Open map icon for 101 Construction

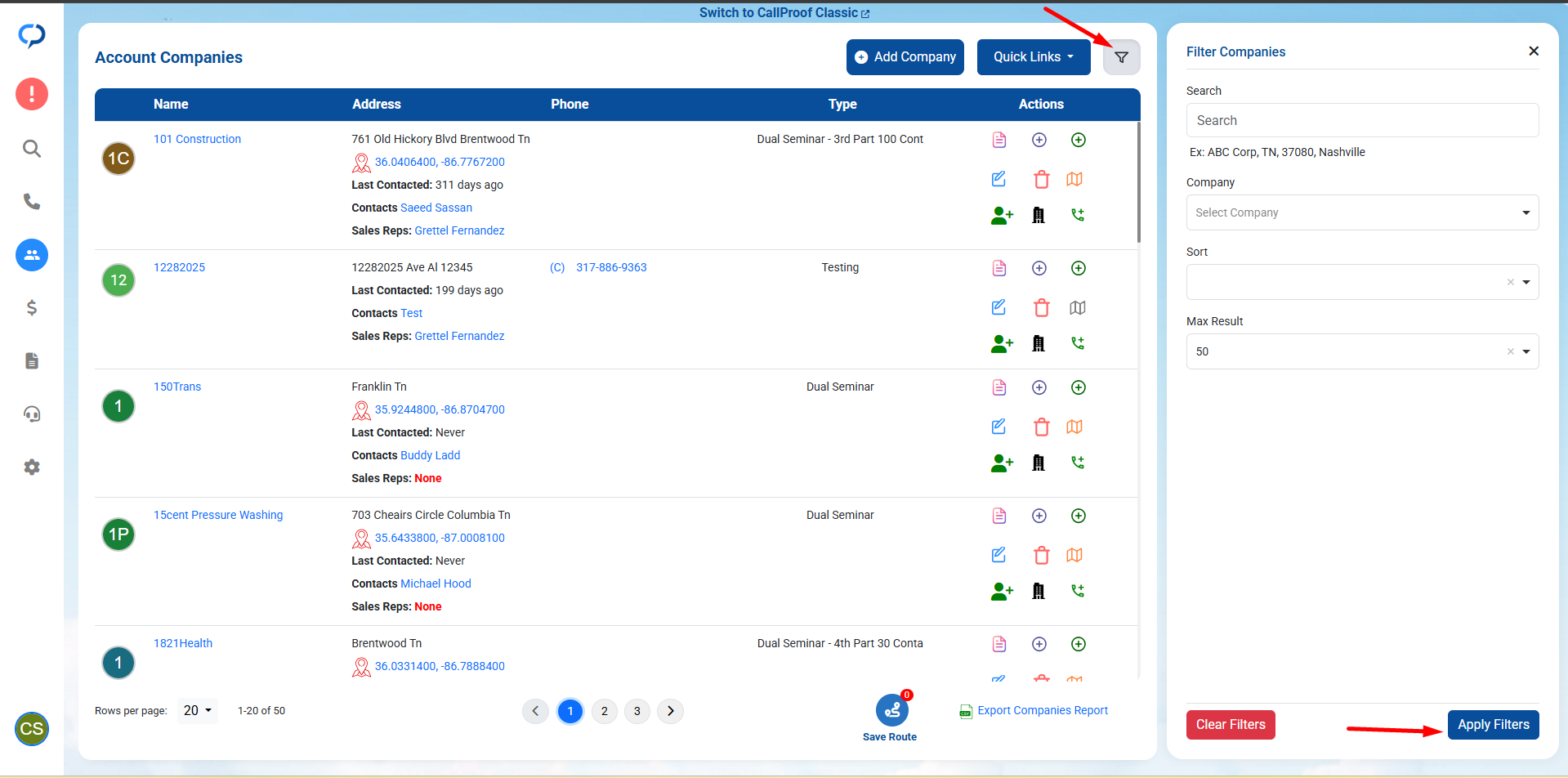[x=1074, y=179]
